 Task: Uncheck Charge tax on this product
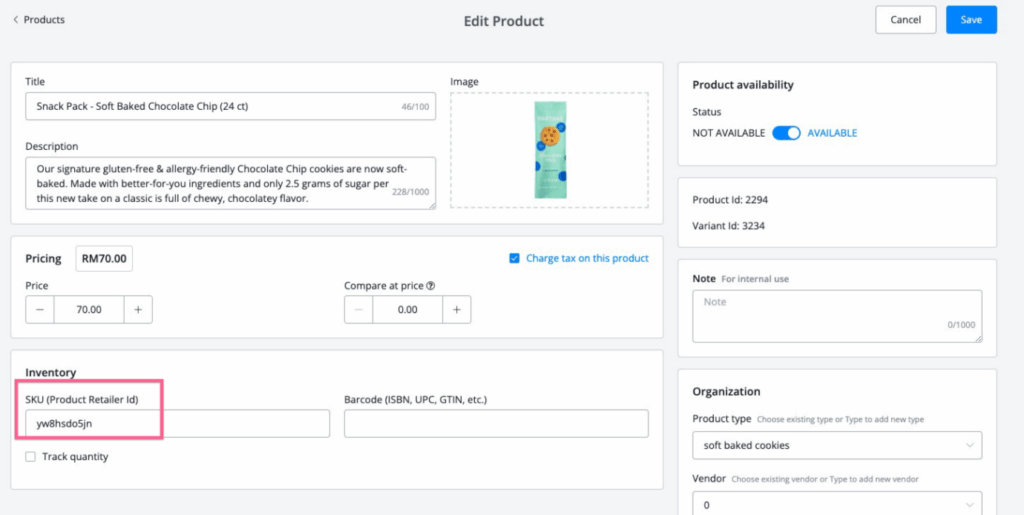point(514,258)
